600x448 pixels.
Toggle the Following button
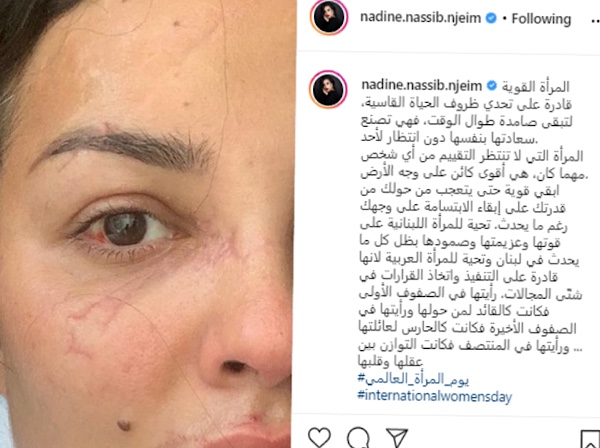tap(541, 19)
